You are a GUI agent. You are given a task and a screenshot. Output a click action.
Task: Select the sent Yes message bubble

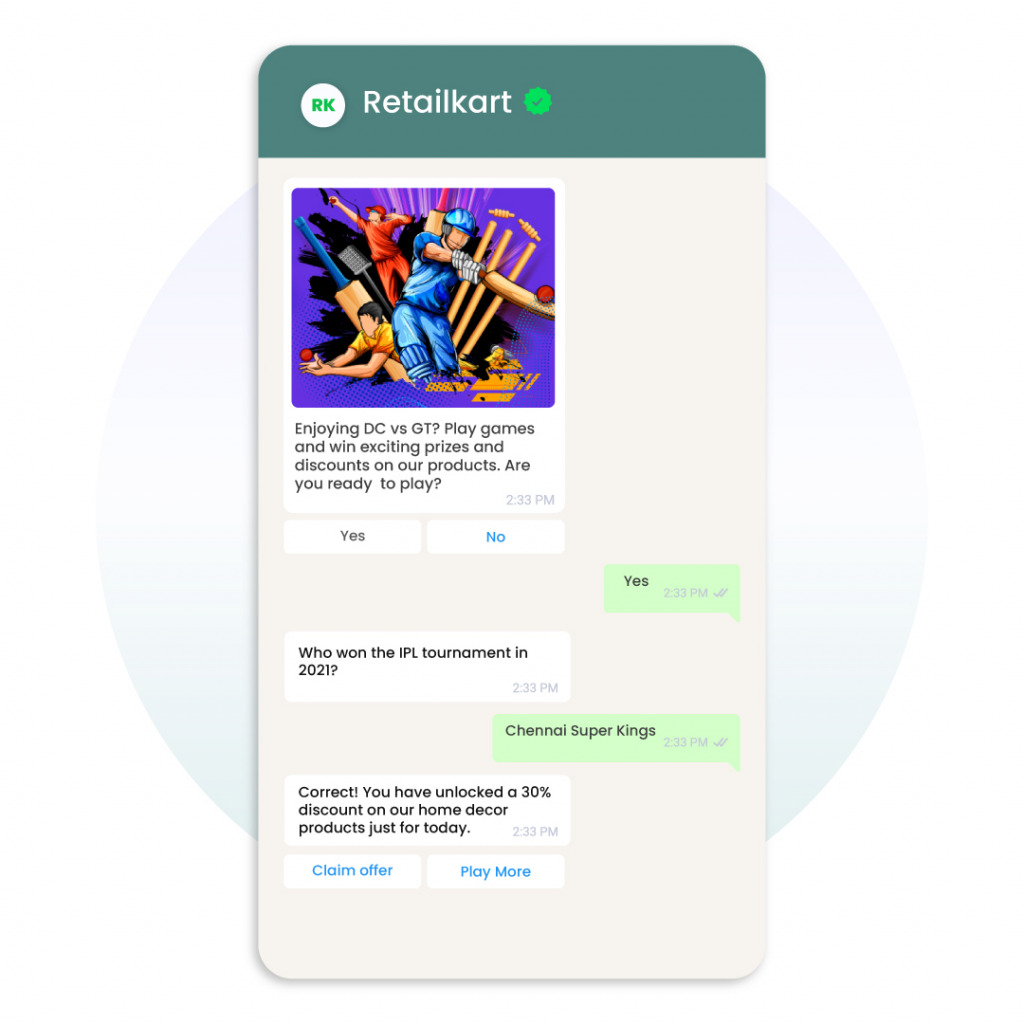[x=672, y=588]
